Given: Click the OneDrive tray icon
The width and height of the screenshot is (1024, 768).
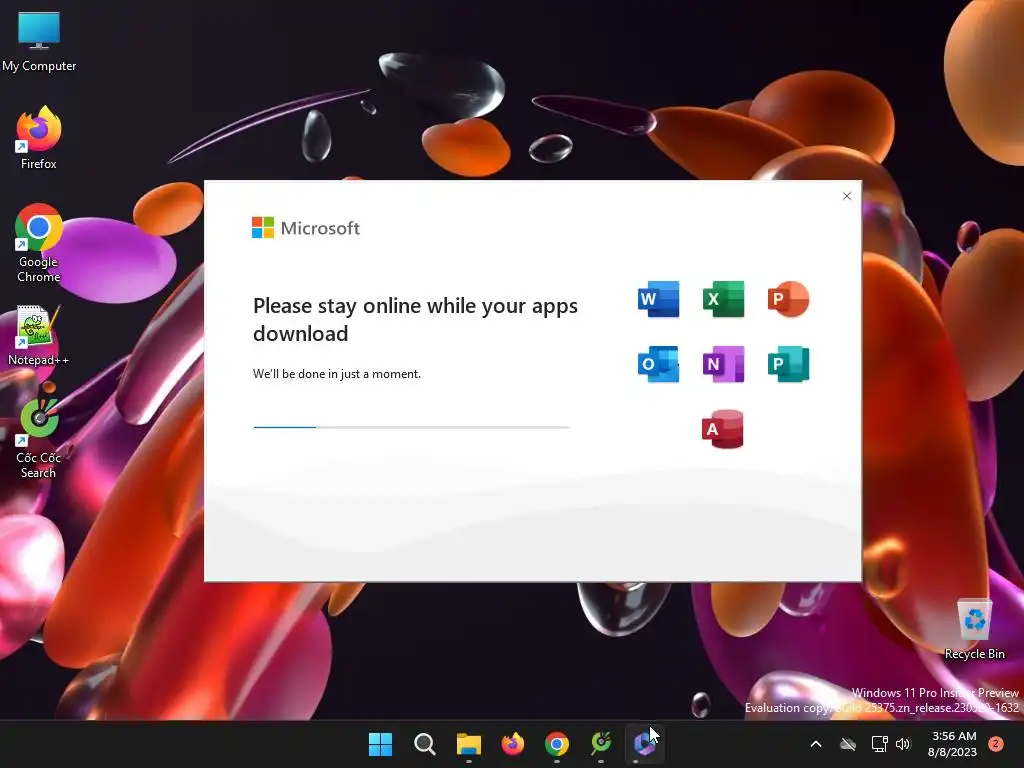Looking at the screenshot, I should (x=848, y=744).
